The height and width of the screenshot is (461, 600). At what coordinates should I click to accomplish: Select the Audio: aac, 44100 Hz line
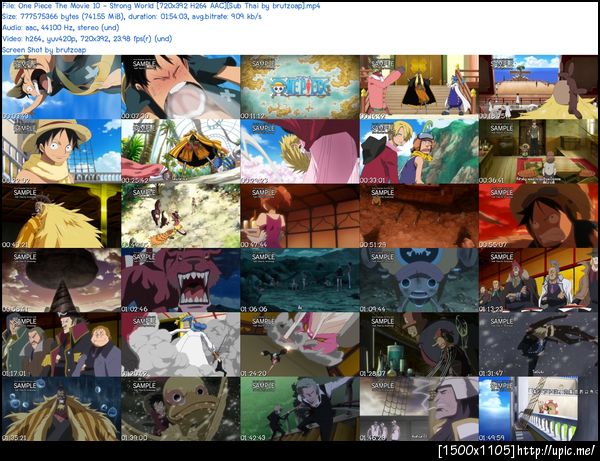[x=60, y=28]
